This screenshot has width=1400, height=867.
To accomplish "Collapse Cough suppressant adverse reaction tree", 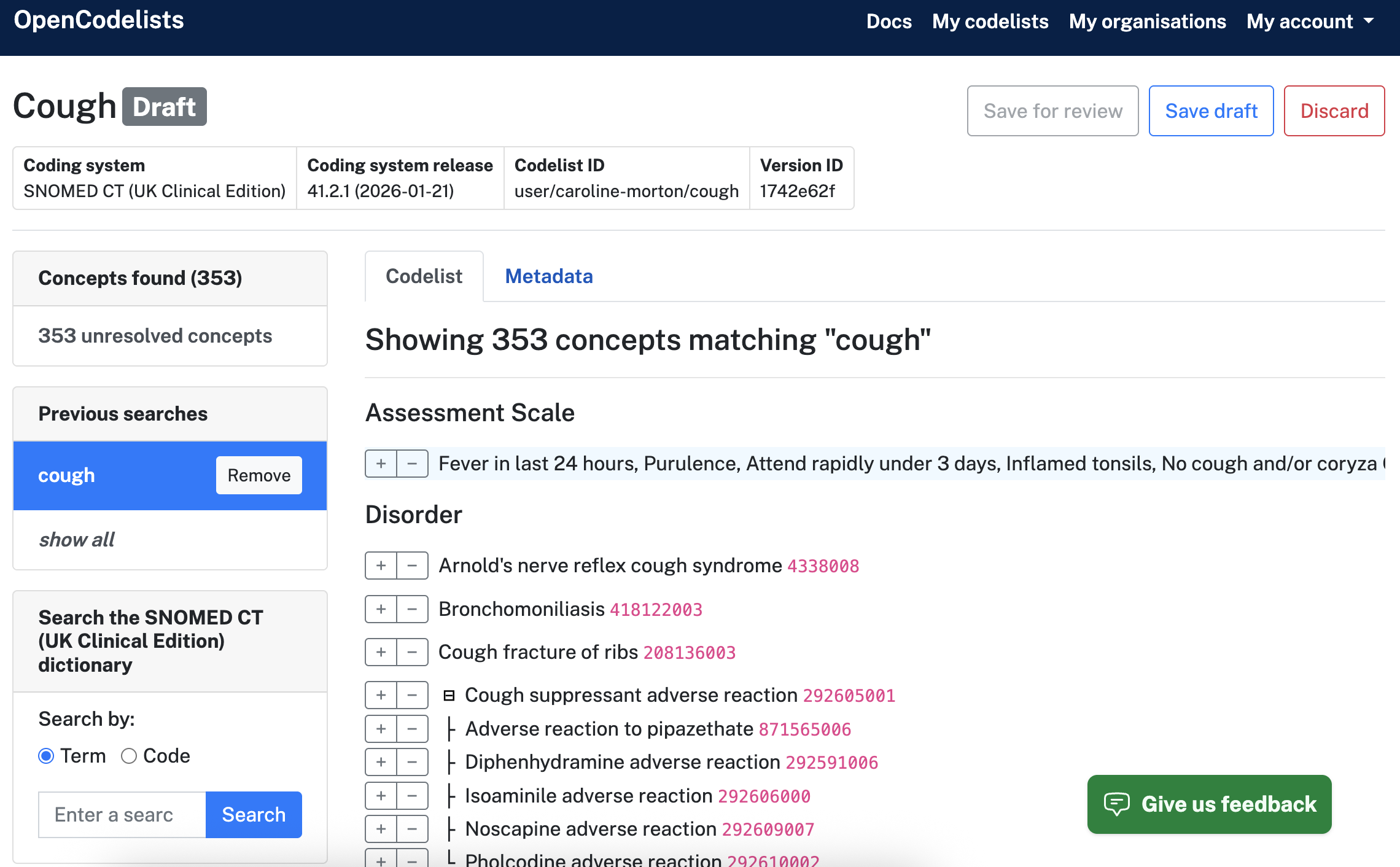I will [449, 696].
